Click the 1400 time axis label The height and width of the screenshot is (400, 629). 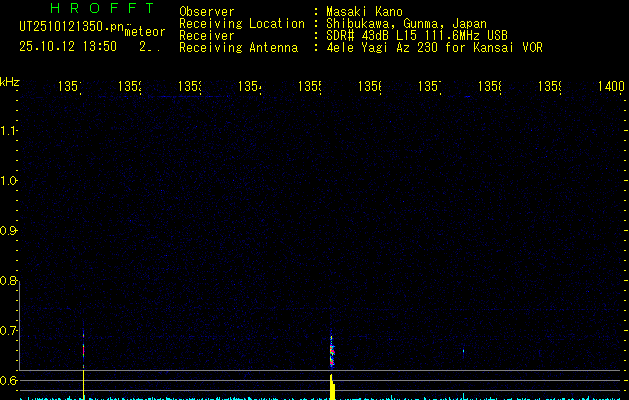[610, 88]
